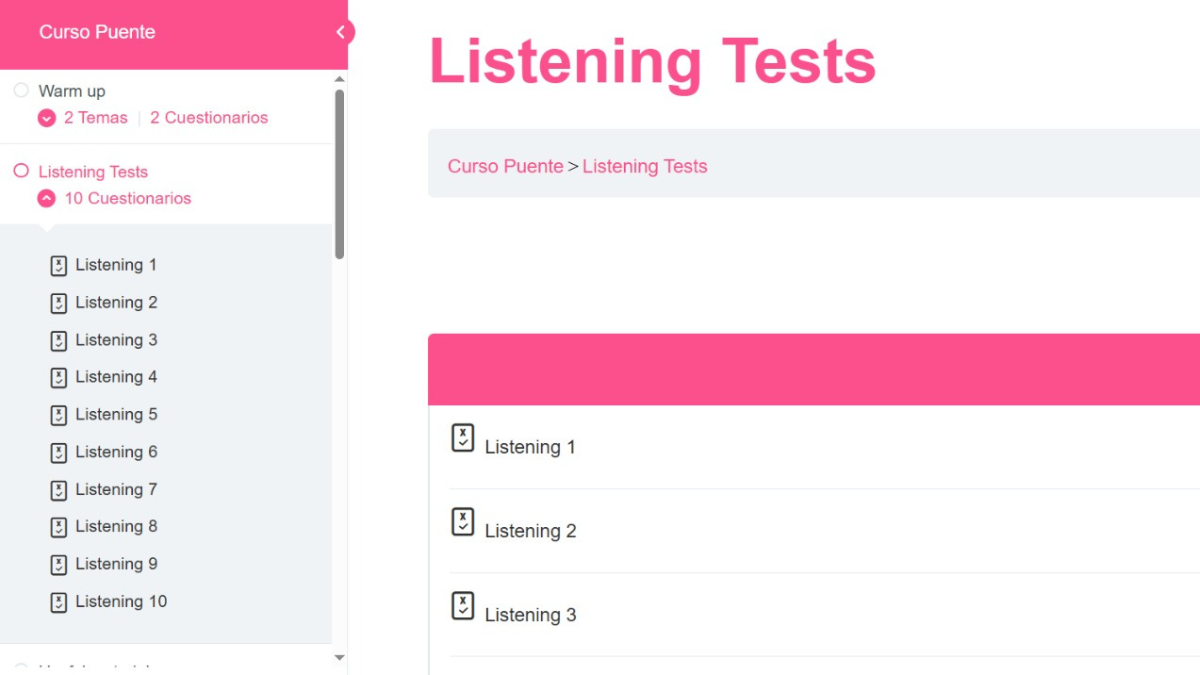Click quiz icon next to main Listening 1
Viewport: 1200px width, 675px height.
tap(462, 438)
